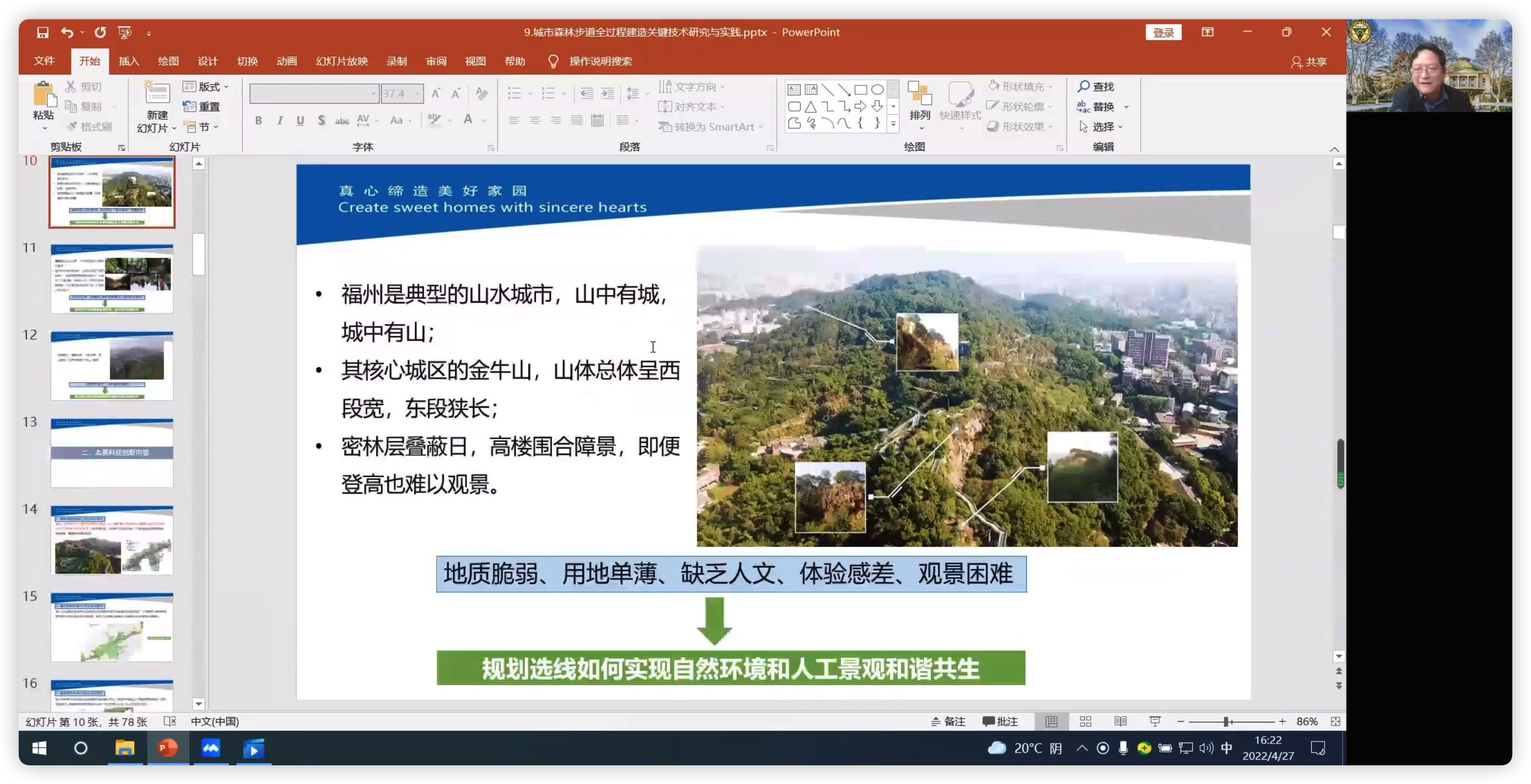This screenshot has width=1531, height=784.
Task: Switch to the Animations (动画) tab
Action: pyautogui.click(x=286, y=61)
